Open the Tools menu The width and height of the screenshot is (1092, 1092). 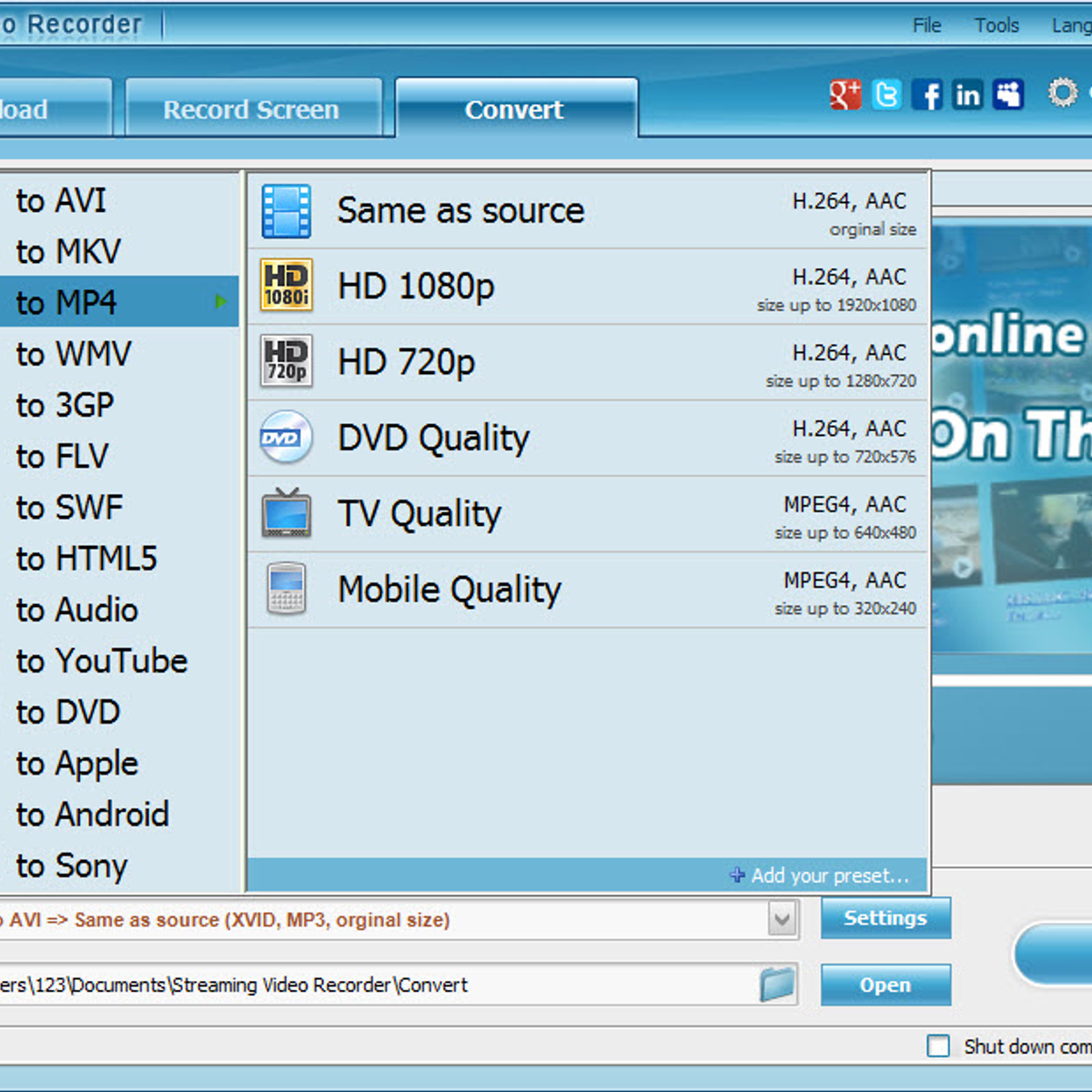(x=996, y=25)
